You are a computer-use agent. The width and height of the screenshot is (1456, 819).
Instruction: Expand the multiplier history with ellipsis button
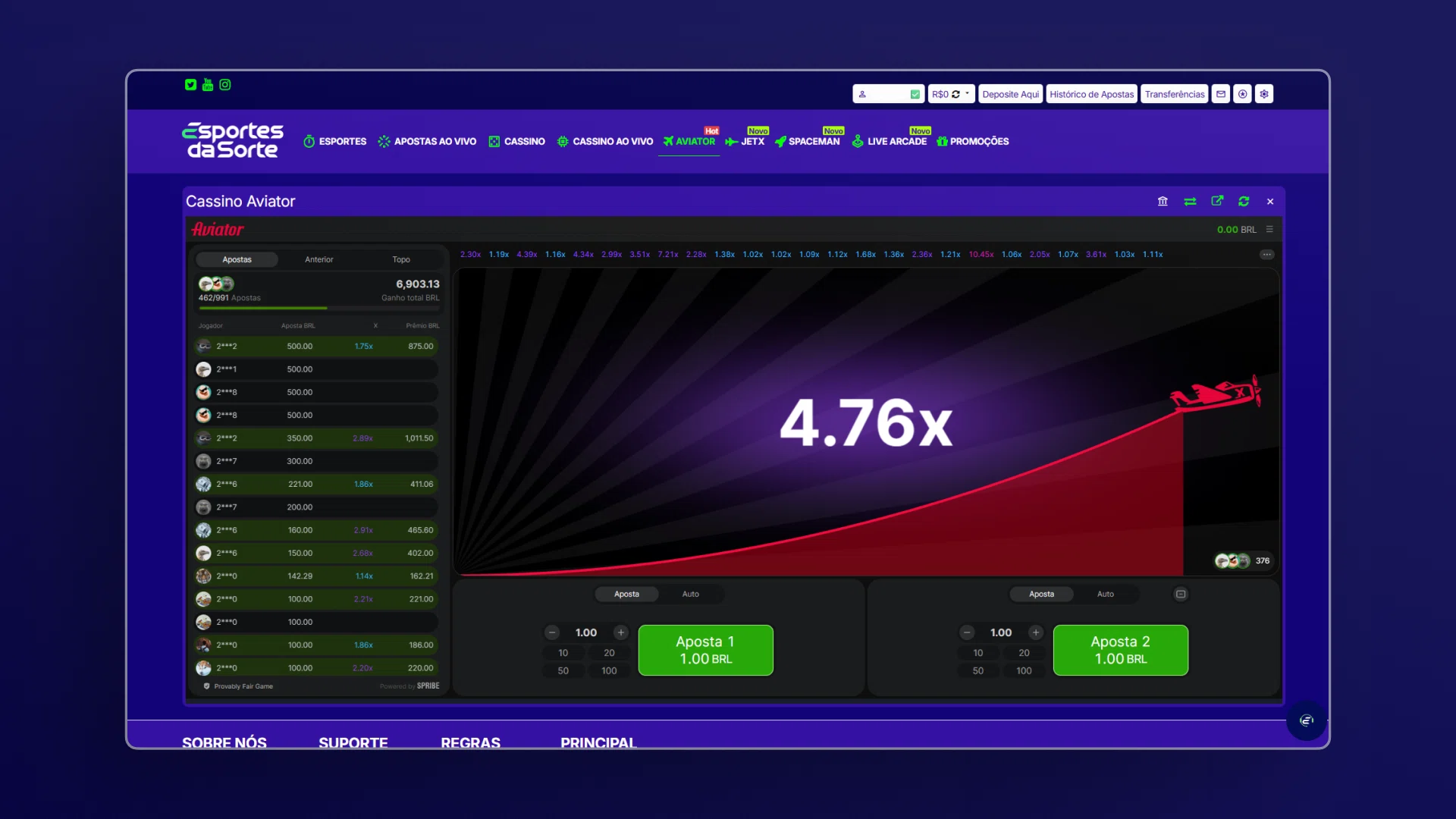1267,255
